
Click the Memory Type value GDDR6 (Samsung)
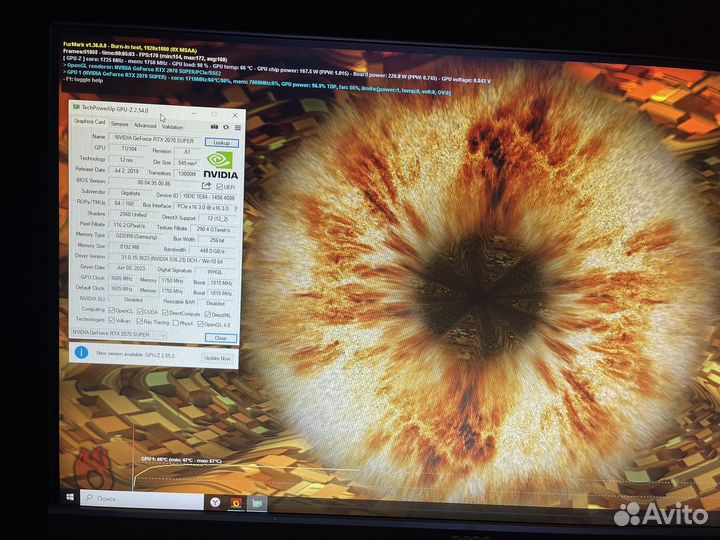tap(136, 236)
